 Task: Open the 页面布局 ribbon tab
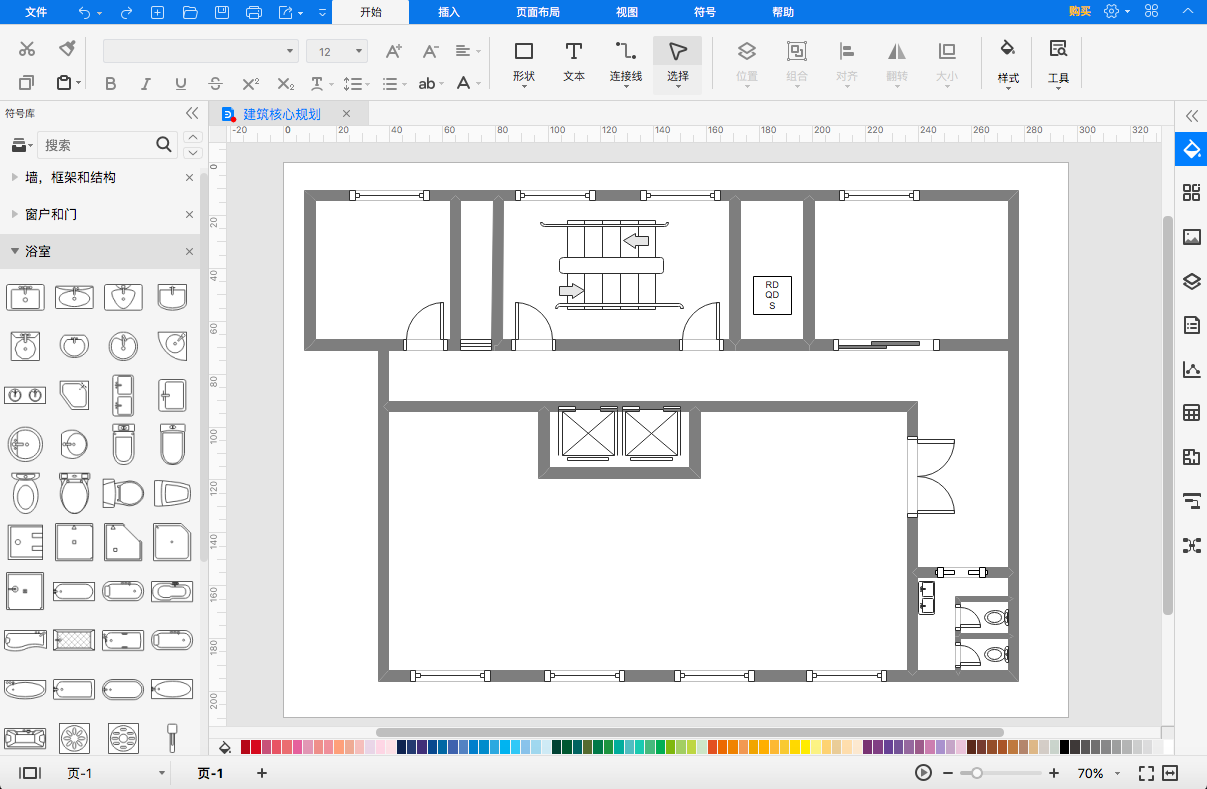[537, 12]
